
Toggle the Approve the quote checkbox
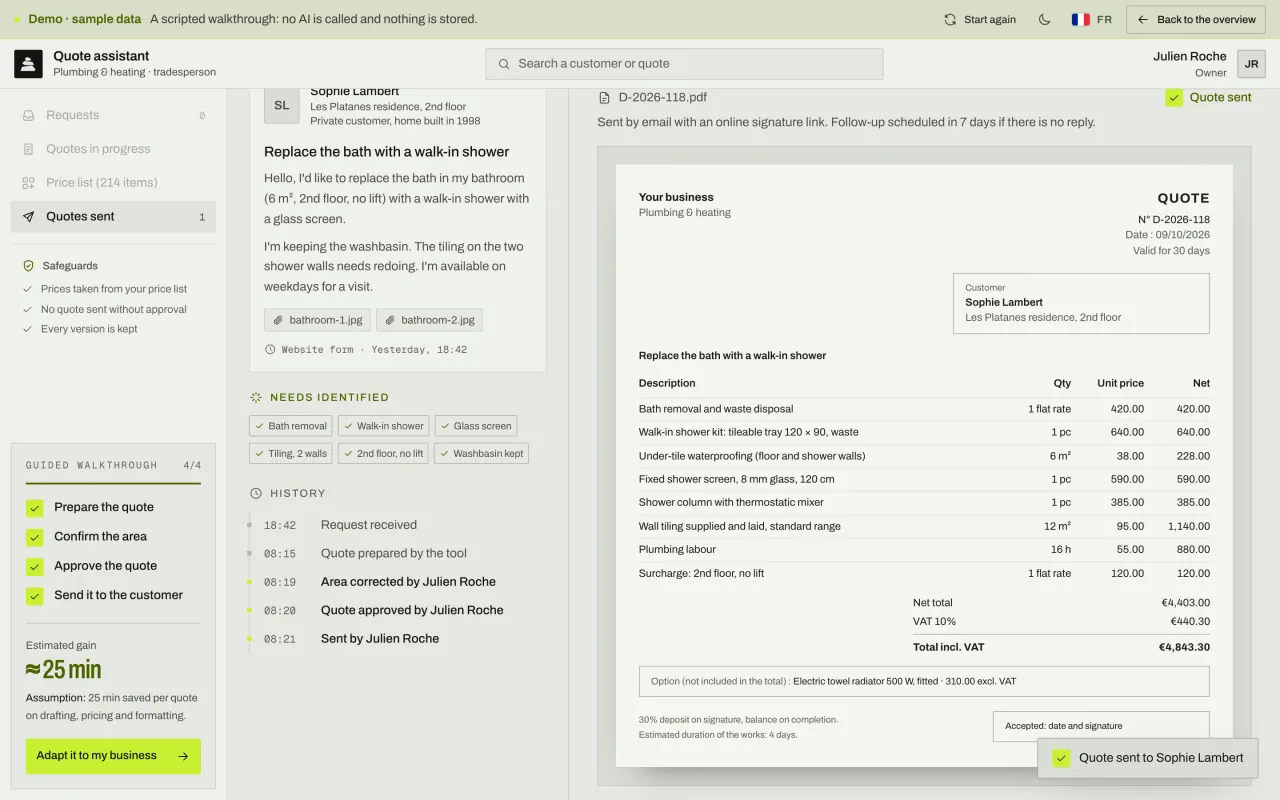coord(35,566)
